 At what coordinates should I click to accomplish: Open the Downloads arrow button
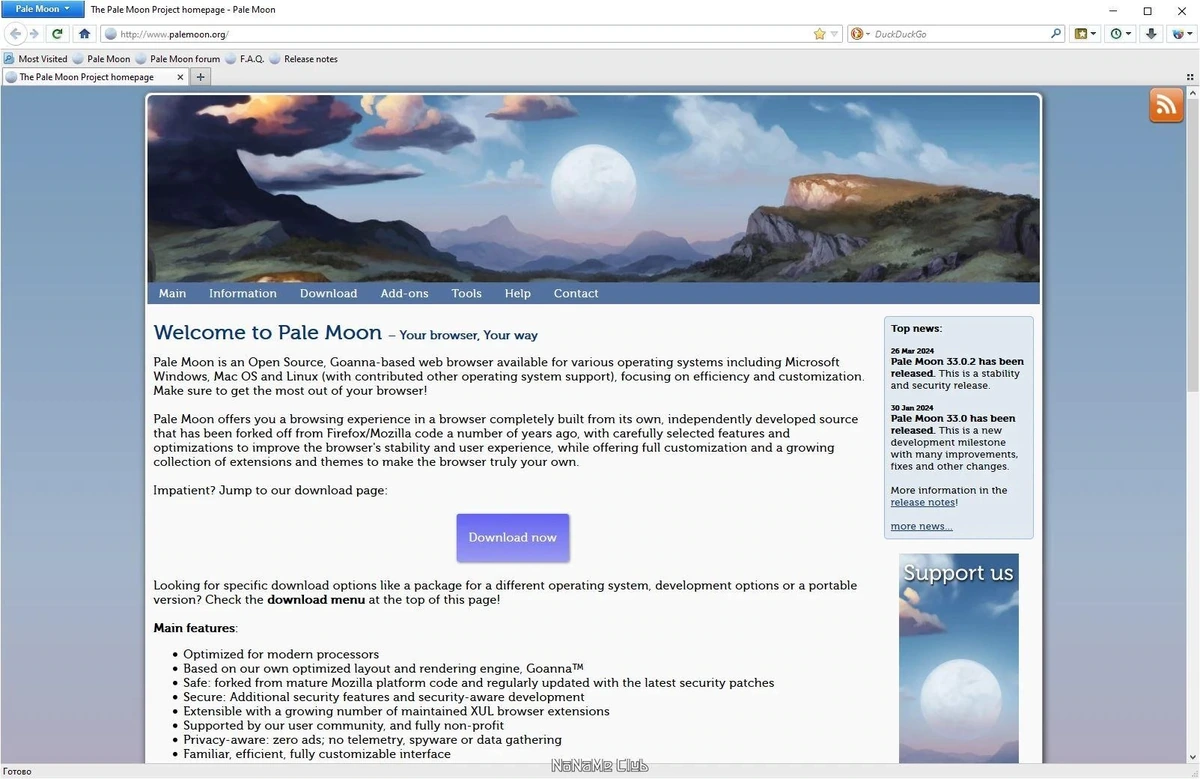click(x=1151, y=34)
